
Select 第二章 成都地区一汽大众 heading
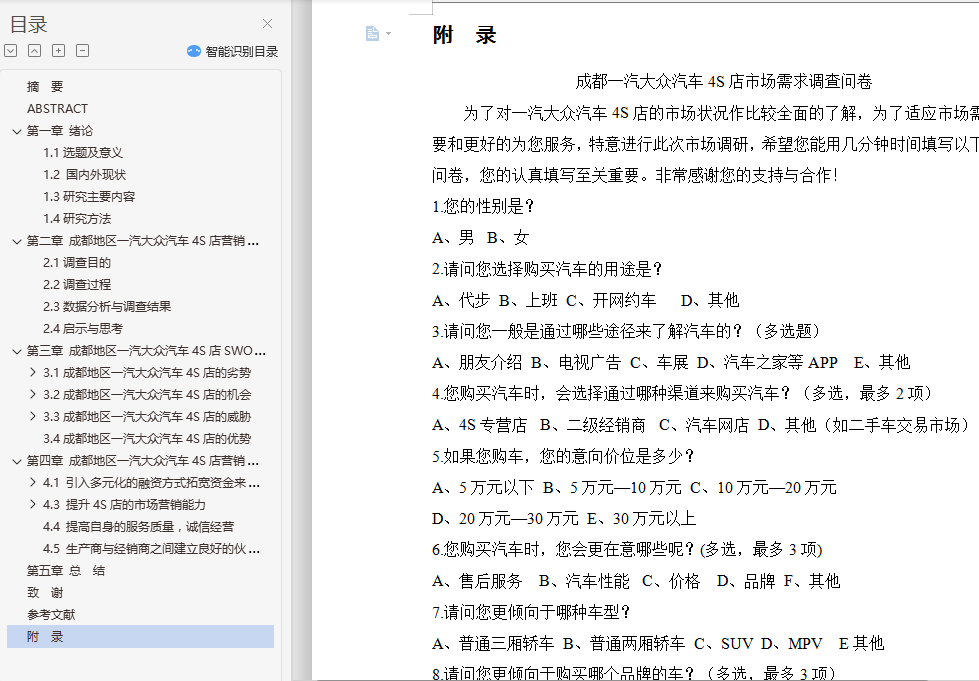142,241
